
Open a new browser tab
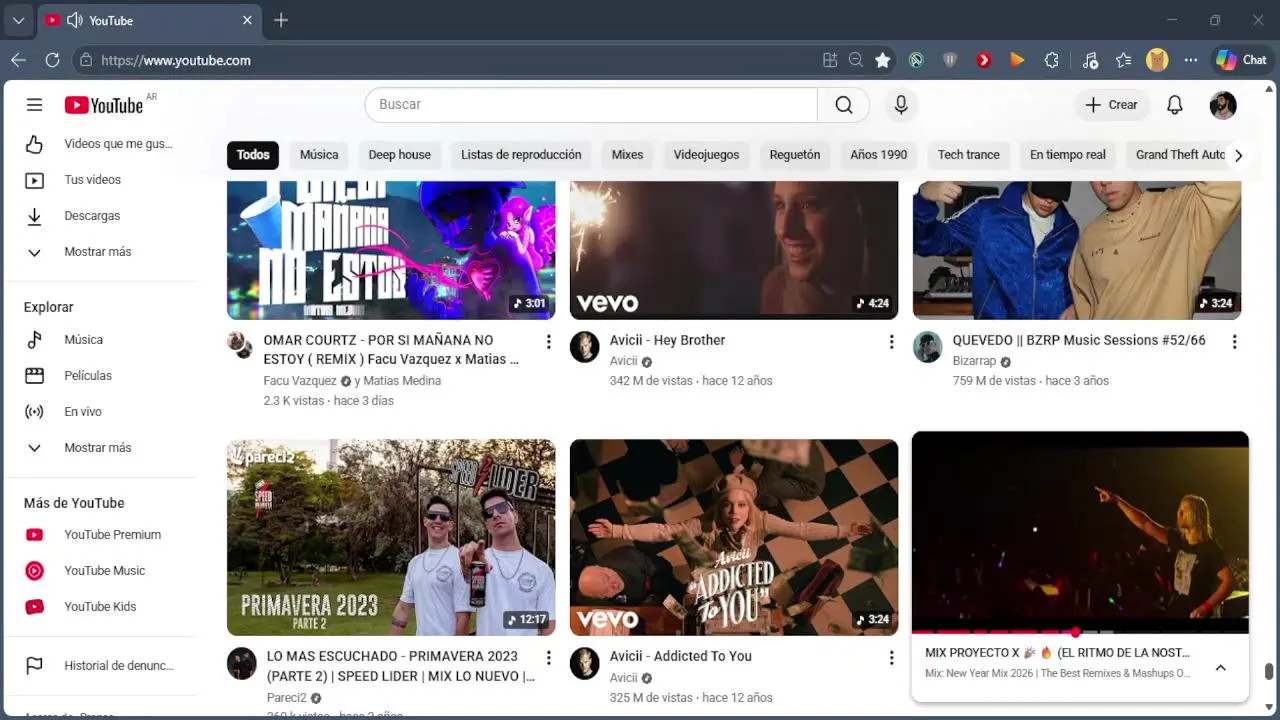[x=281, y=20]
